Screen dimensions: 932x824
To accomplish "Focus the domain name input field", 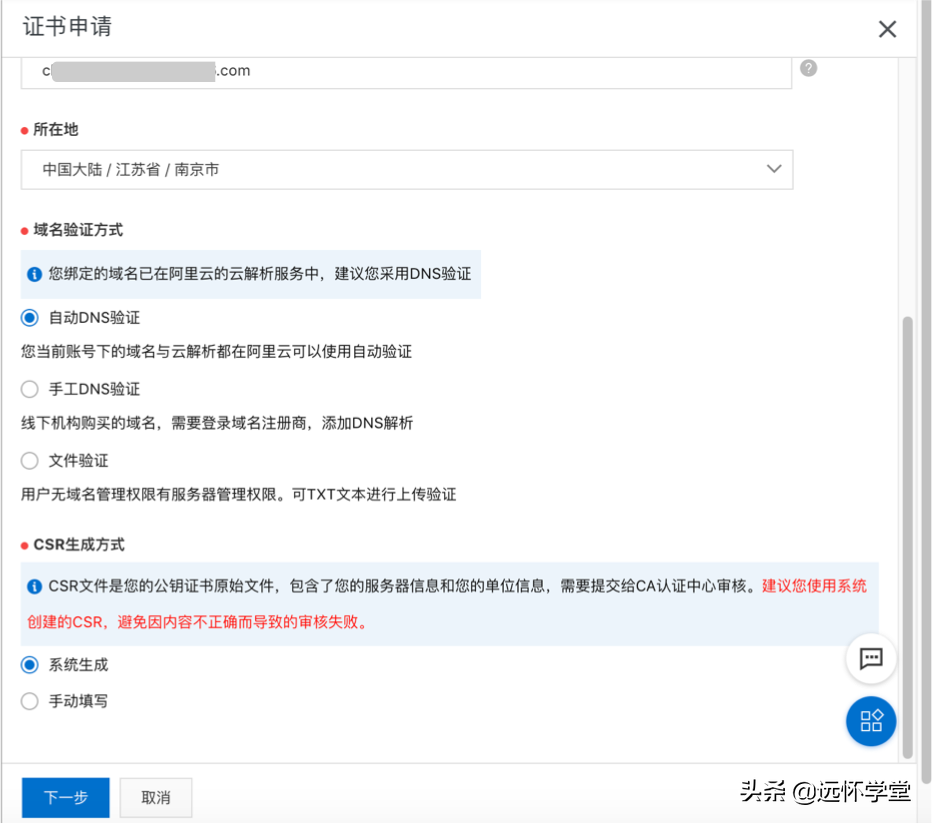I will pos(500,71).
